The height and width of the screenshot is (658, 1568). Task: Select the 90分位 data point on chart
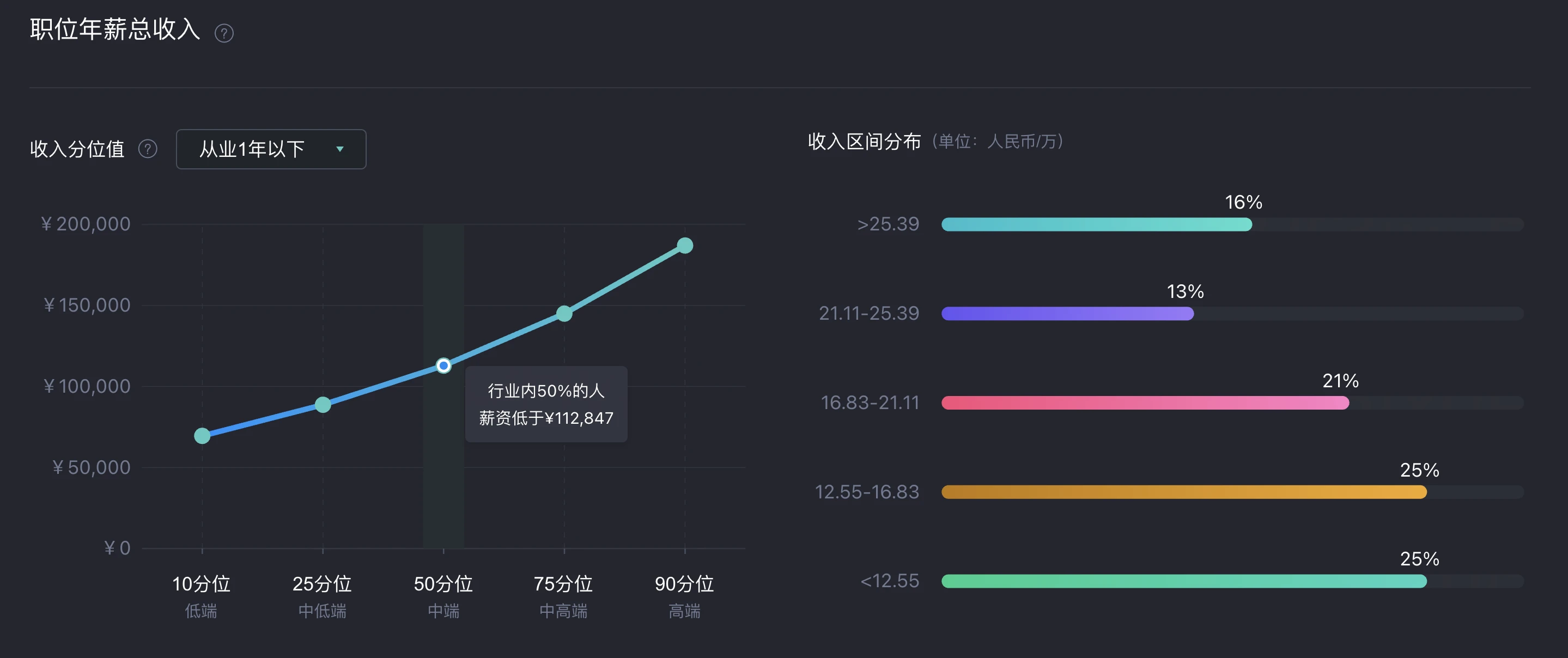(x=685, y=245)
